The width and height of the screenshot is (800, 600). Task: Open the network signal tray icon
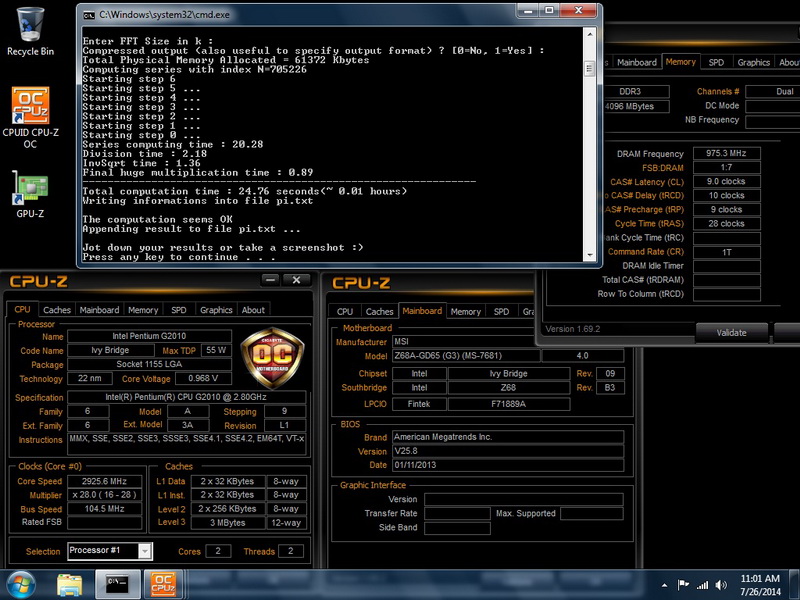[703, 585]
